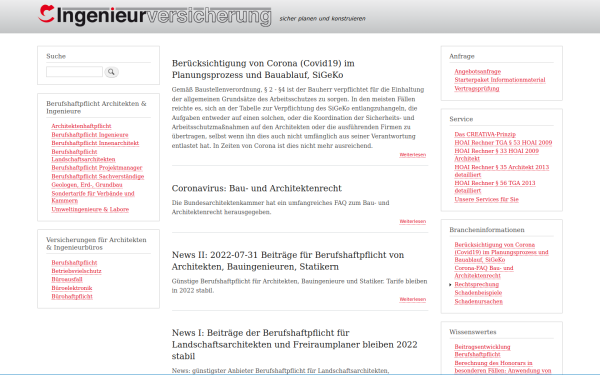Open the Rechtsprechung link
Image resolution: width=600 pixels, height=375 pixels.
(x=476, y=284)
